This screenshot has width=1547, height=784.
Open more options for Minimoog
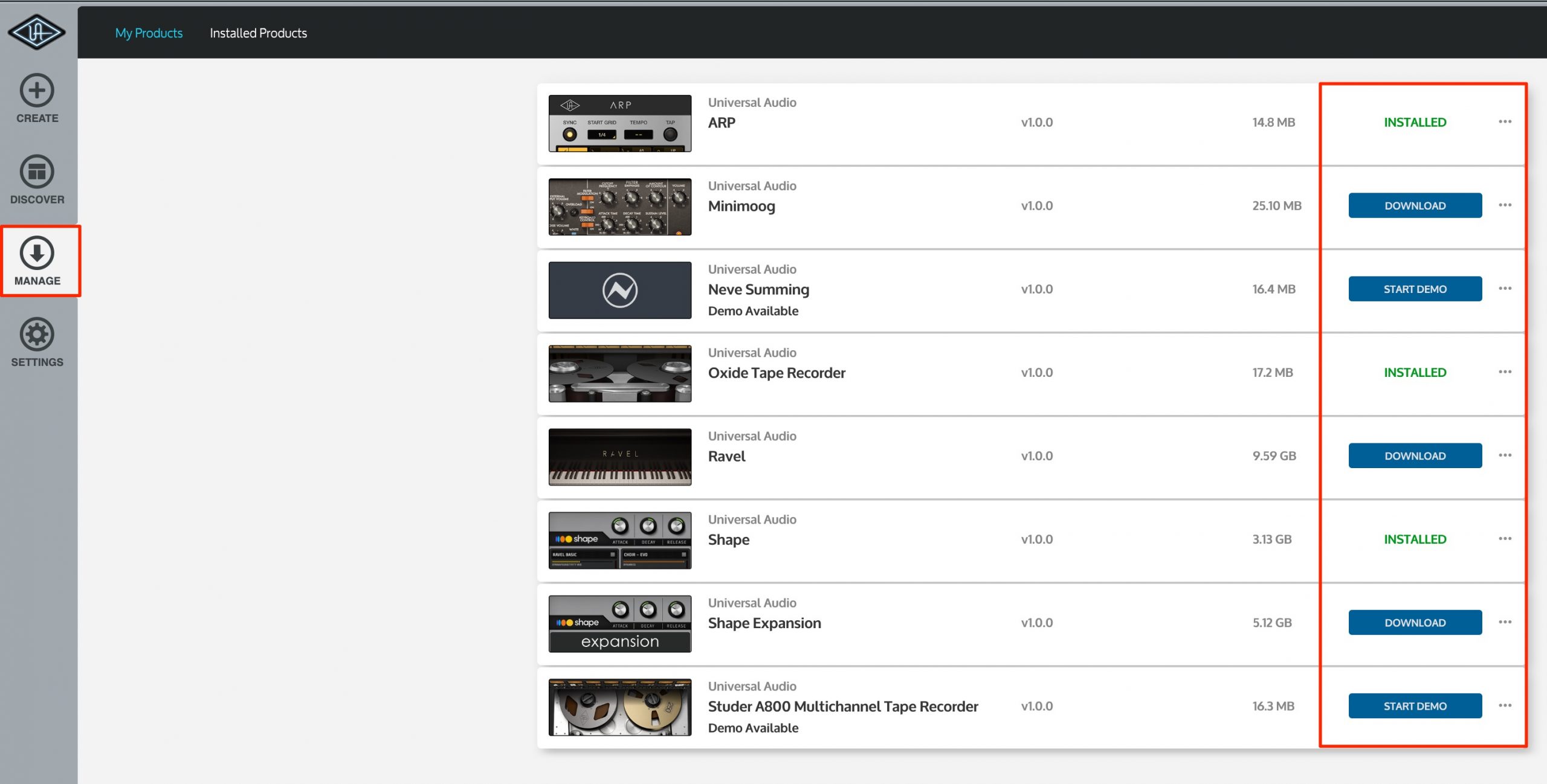click(x=1505, y=205)
